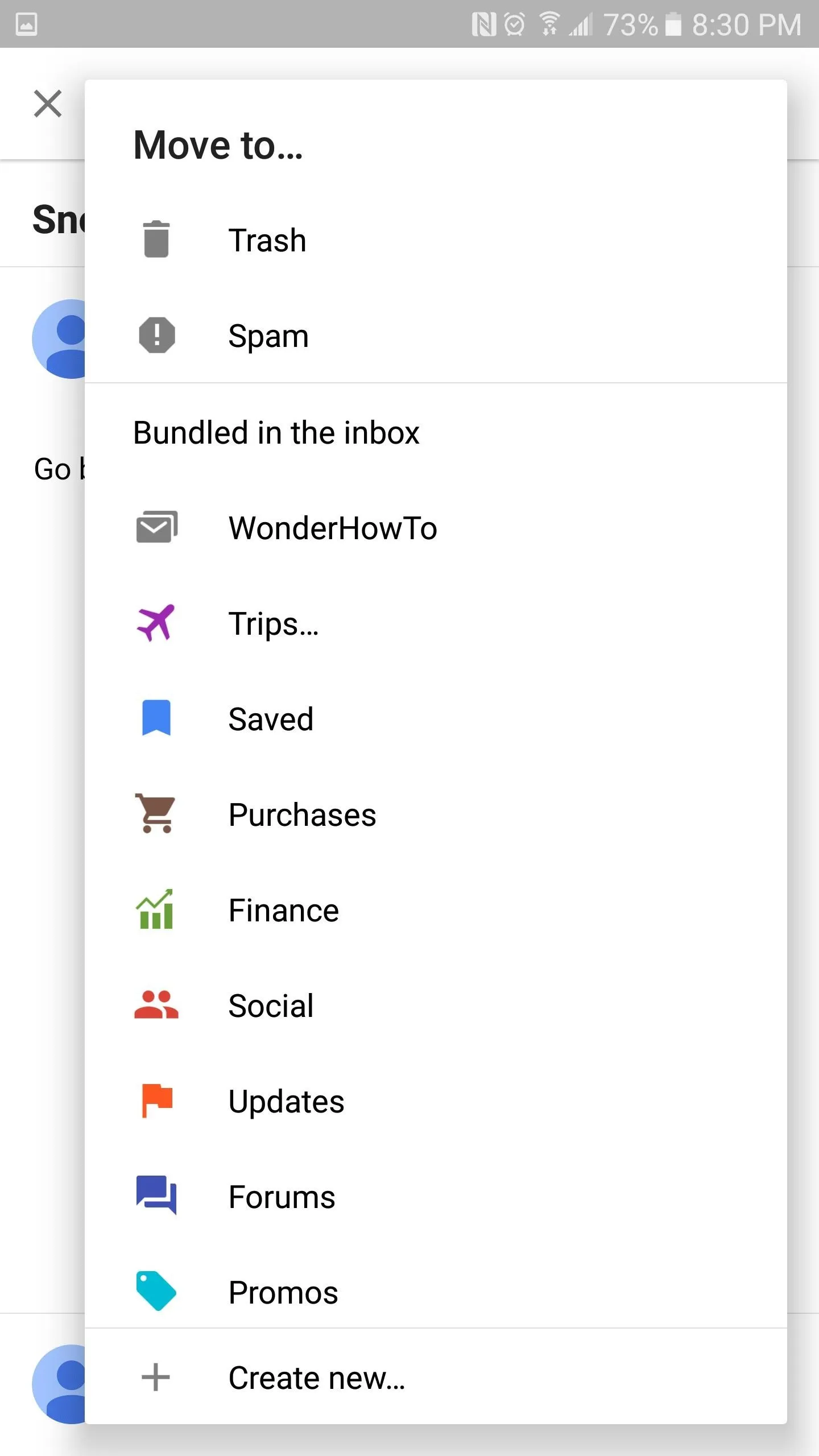Tap the Spam warning icon
This screenshot has height=1456, width=819.
click(x=156, y=335)
